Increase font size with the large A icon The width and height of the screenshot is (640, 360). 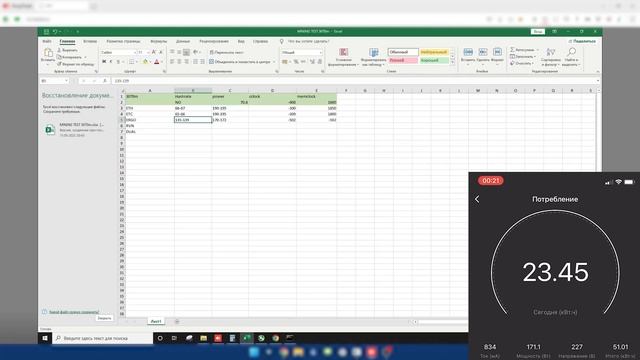(x=154, y=52)
